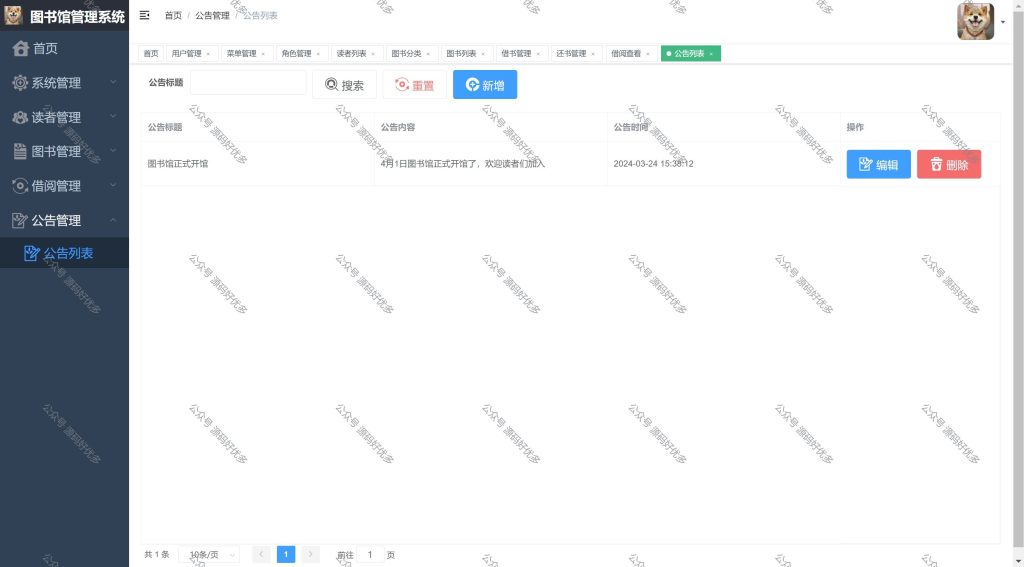
Task: Collapse the 公告管理 submenu chevron
Action: (x=113, y=220)
